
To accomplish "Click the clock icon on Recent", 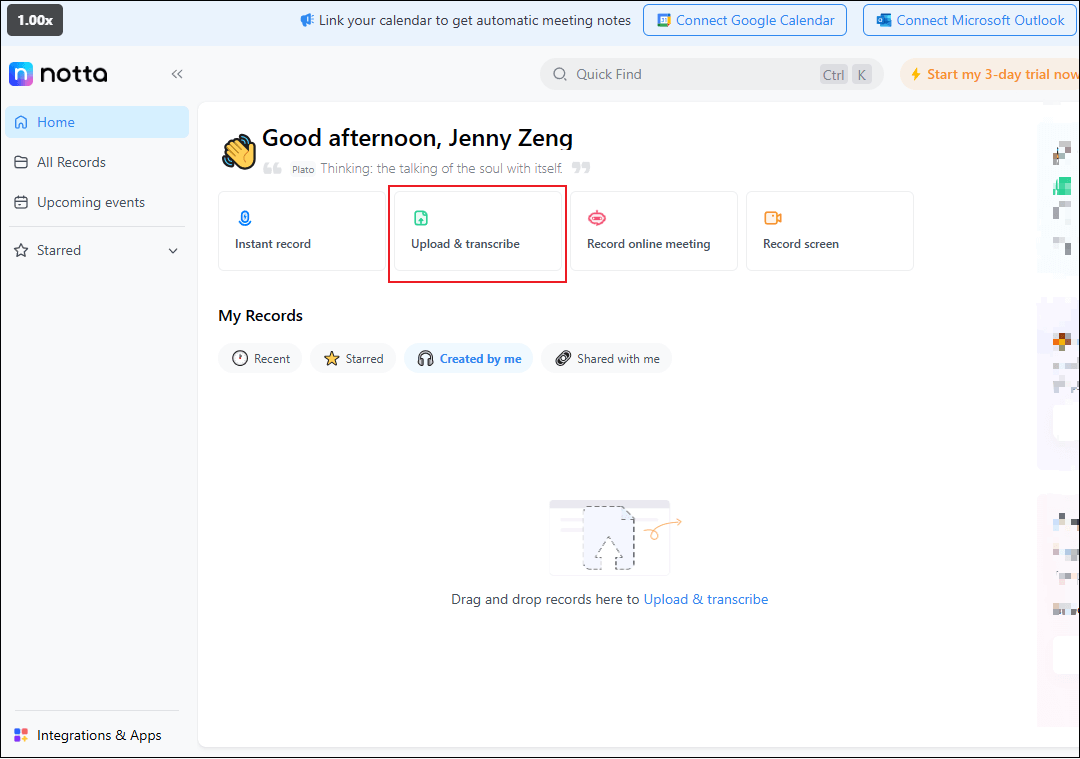I will [x=240, y=358].
